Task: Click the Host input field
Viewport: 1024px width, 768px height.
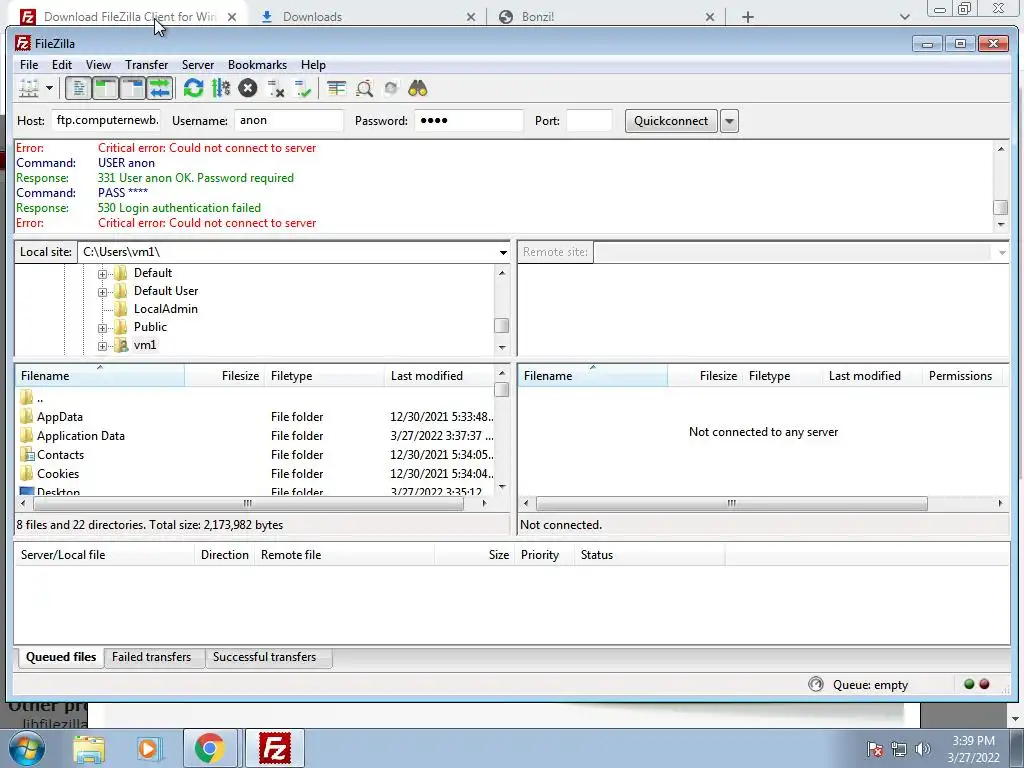Action: coord(106,120)
